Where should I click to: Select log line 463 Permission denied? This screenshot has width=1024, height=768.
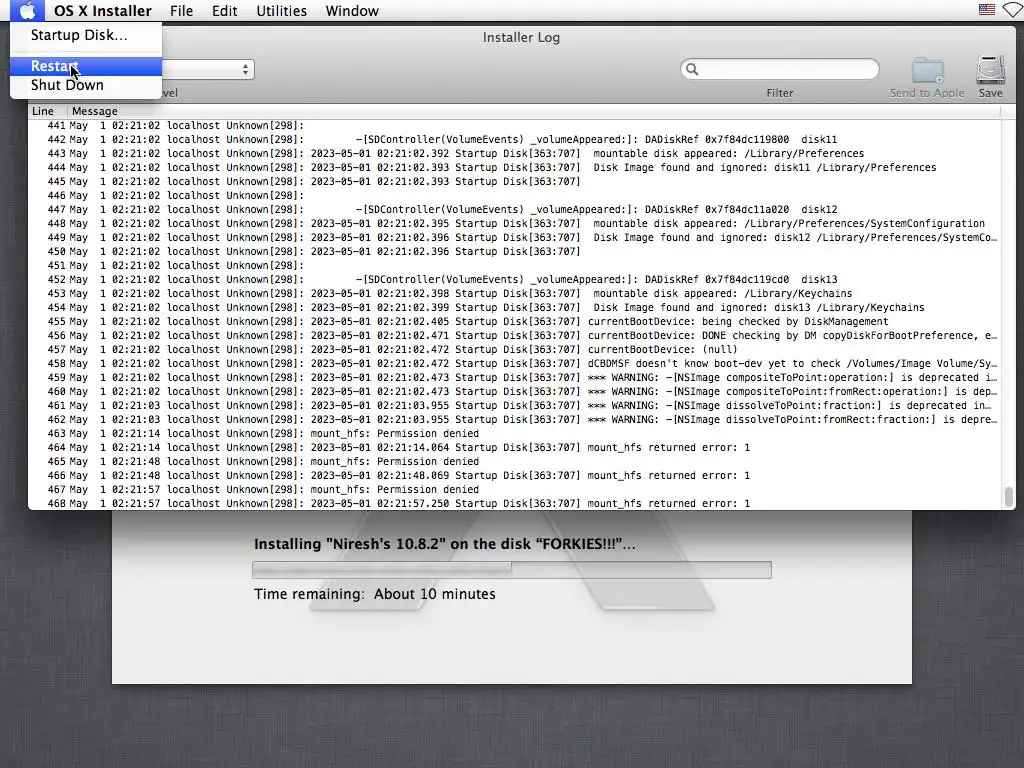point(514,434)
